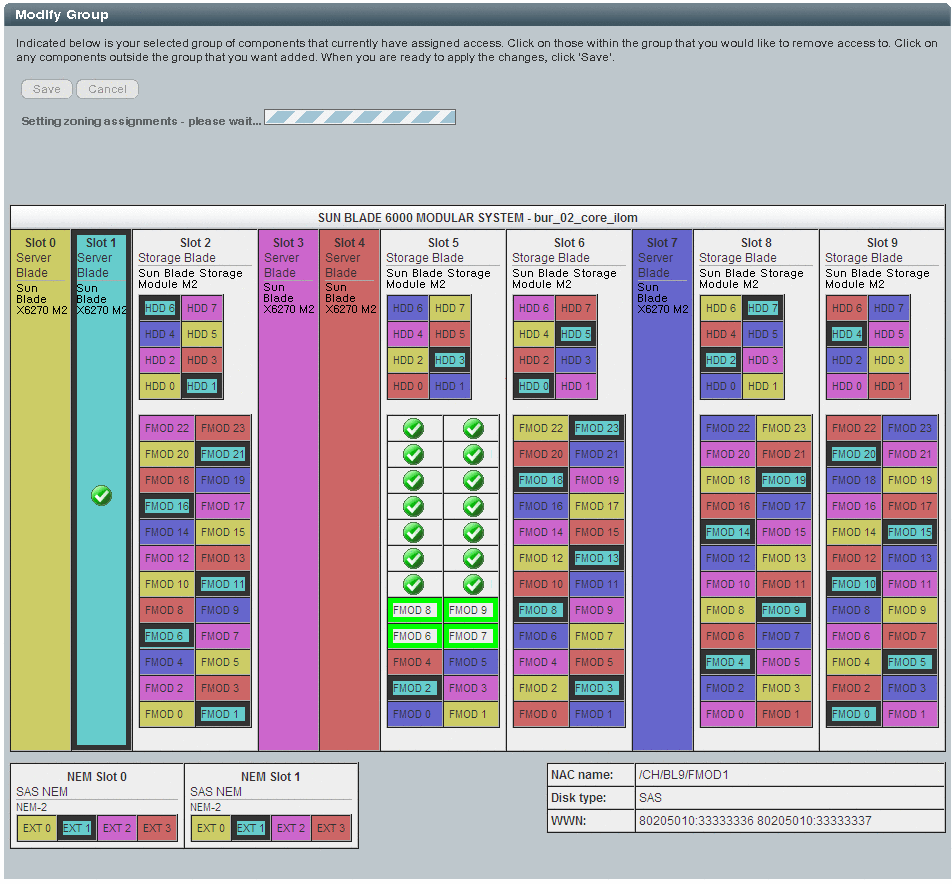Toggle FMOD 0 in Slot 9
The image size is (952, 884).
point(854,714)
